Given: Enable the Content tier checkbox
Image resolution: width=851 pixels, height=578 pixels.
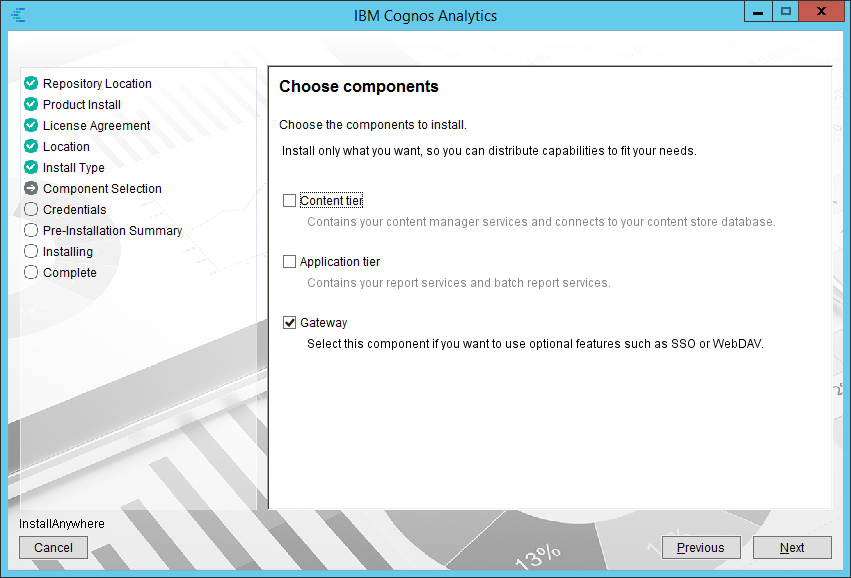Looking at the screenshot, I should tap(289, 201).
